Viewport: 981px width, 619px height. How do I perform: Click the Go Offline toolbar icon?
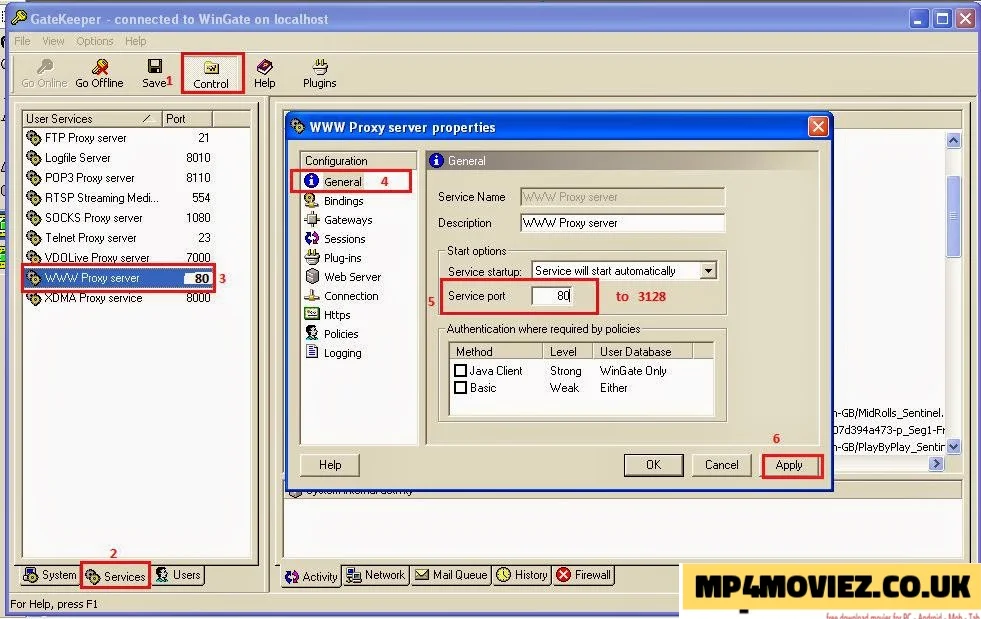pos(99,67)
